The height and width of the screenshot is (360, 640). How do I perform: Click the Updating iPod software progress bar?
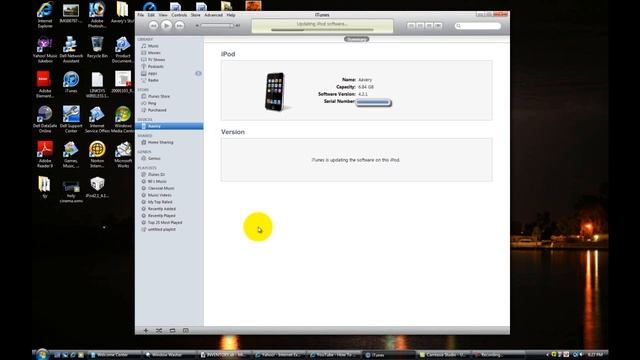322,30
